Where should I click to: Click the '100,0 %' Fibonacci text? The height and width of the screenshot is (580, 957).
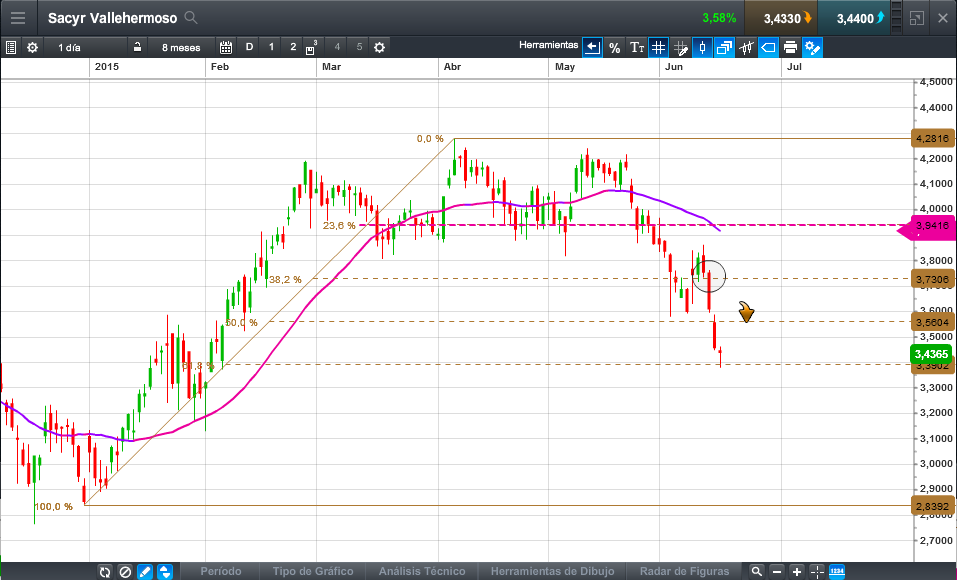point(54,507)
